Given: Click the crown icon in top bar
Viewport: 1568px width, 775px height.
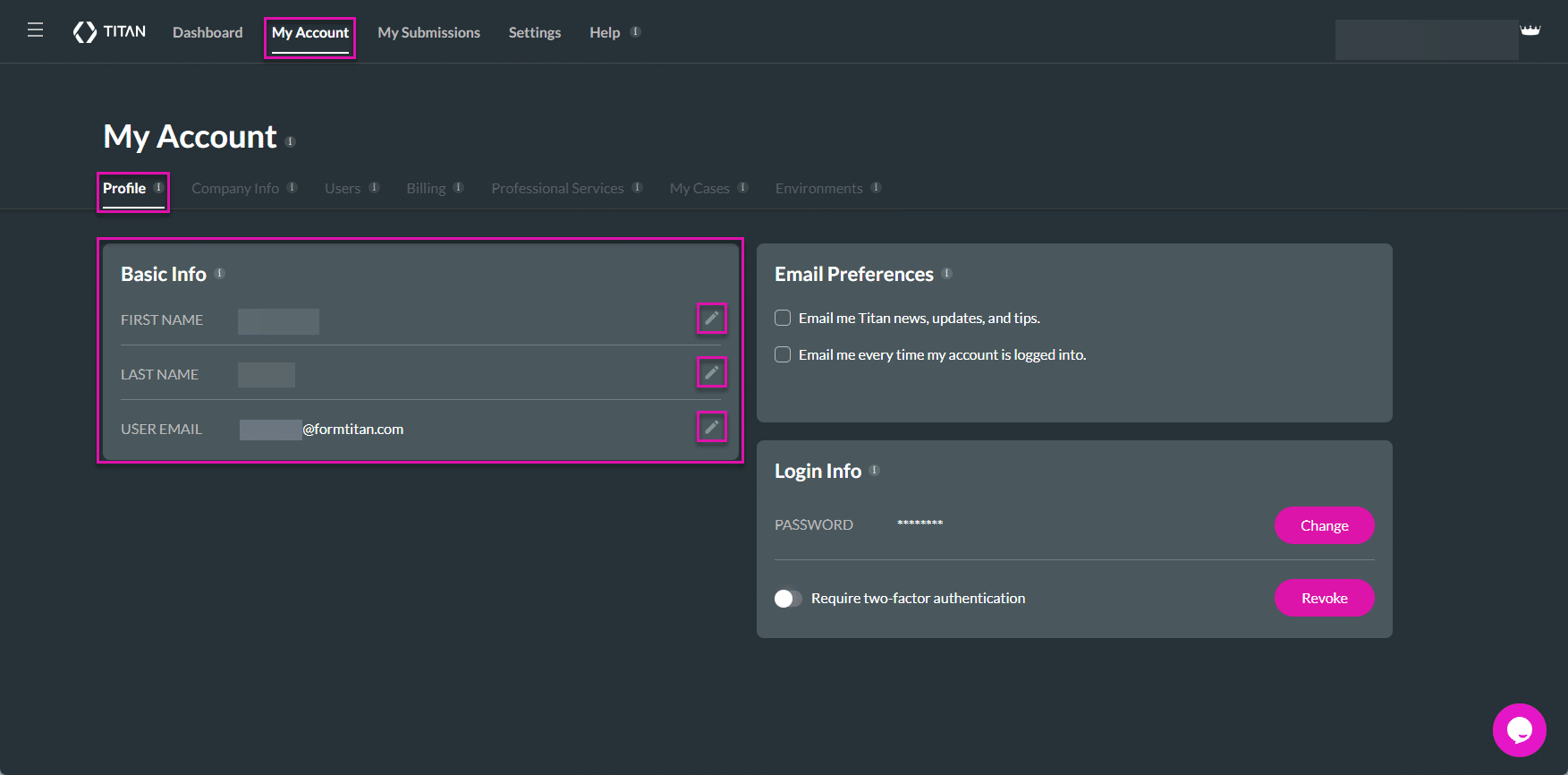Looking at the screenshot, I should (x=1530, y=30).
